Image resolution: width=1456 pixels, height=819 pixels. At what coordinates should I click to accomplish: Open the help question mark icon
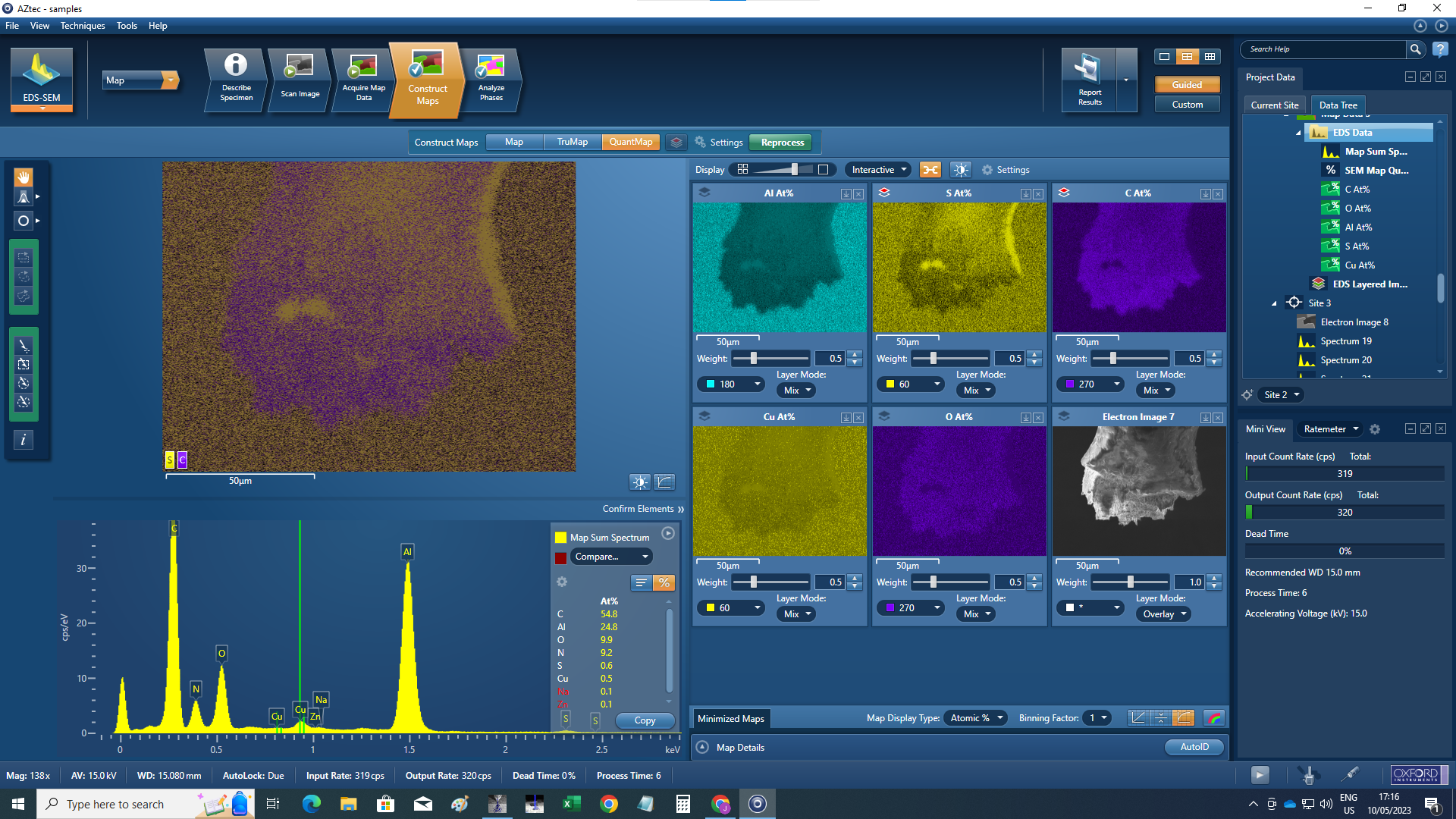(1440, 49)
